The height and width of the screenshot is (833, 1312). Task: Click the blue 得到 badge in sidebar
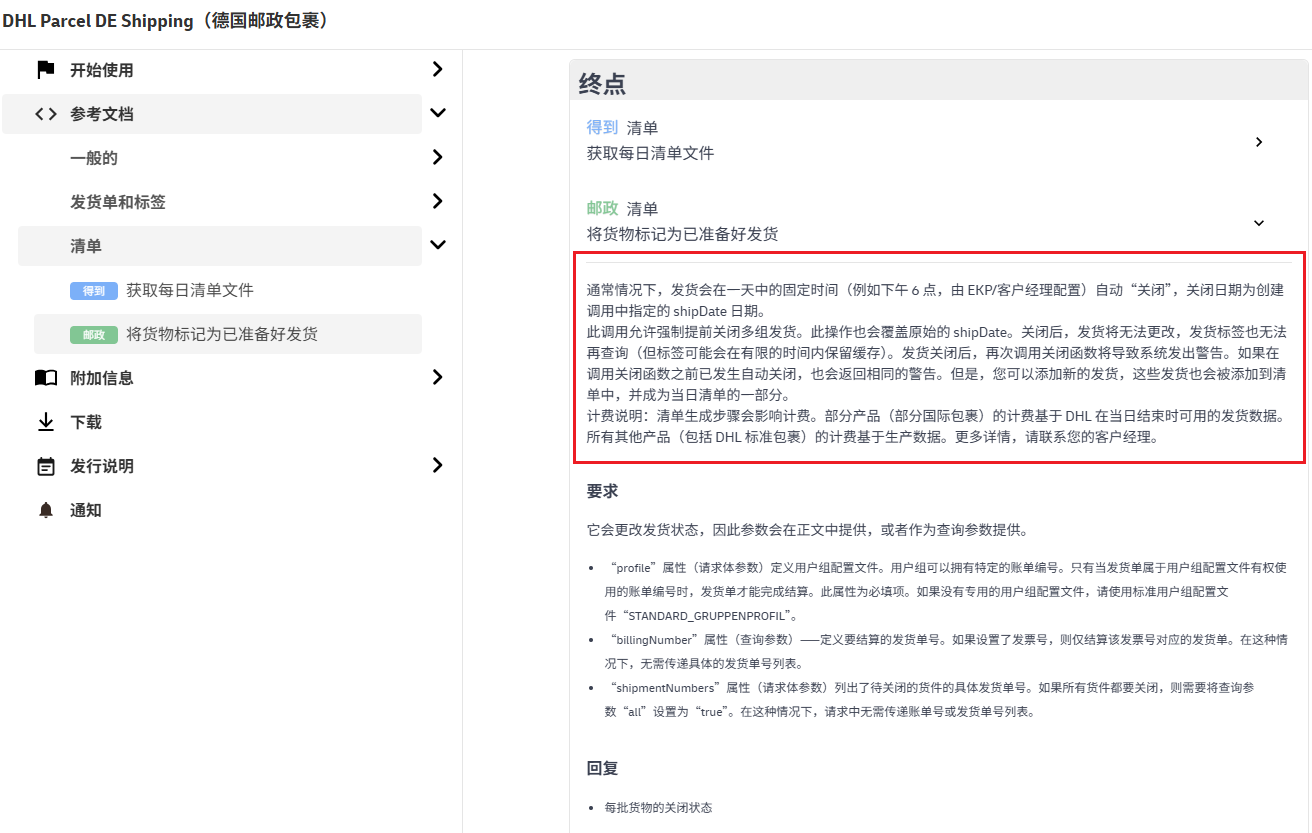[x=94, y=291]
